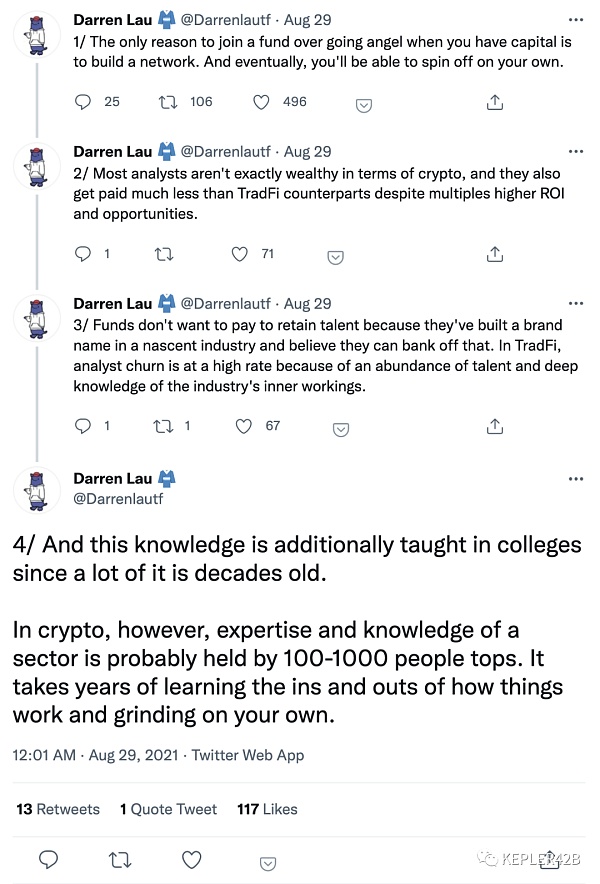
Task: Open the Twitter Web App source link
Action: pyautogui.click(x=248, y=755)
